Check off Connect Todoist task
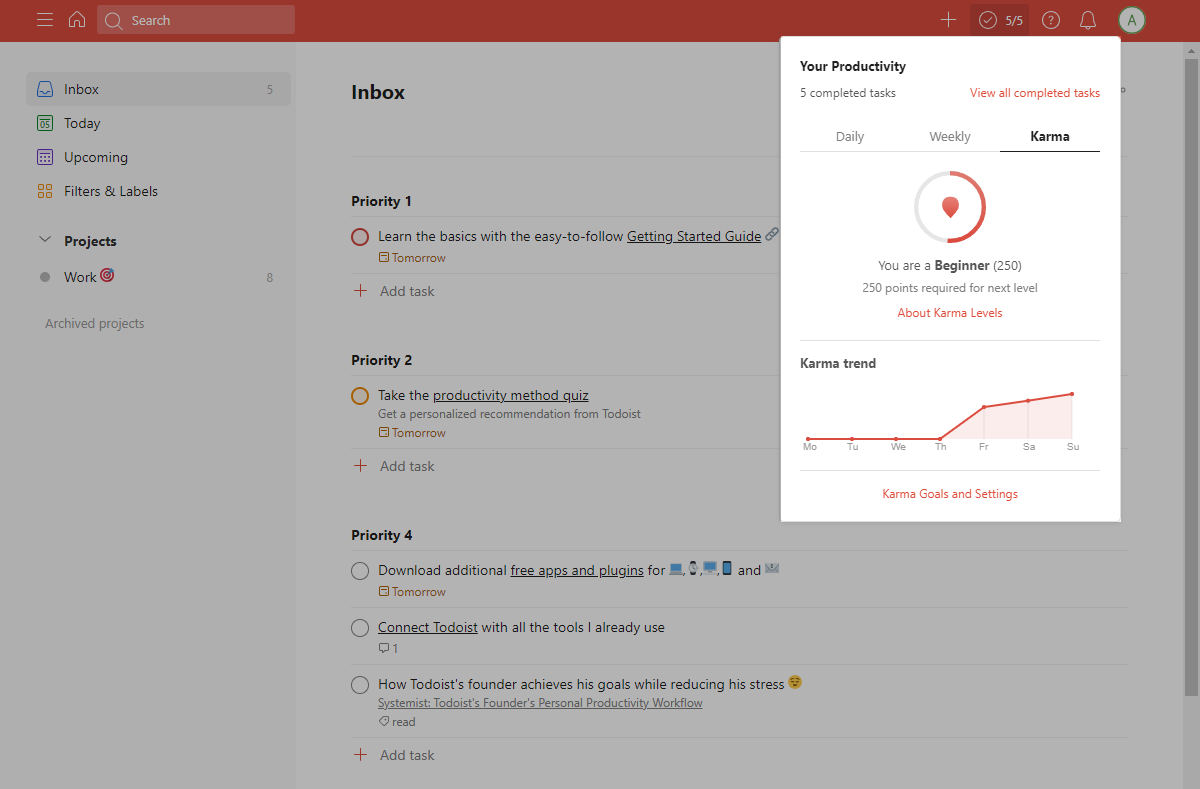 point(360,628)
